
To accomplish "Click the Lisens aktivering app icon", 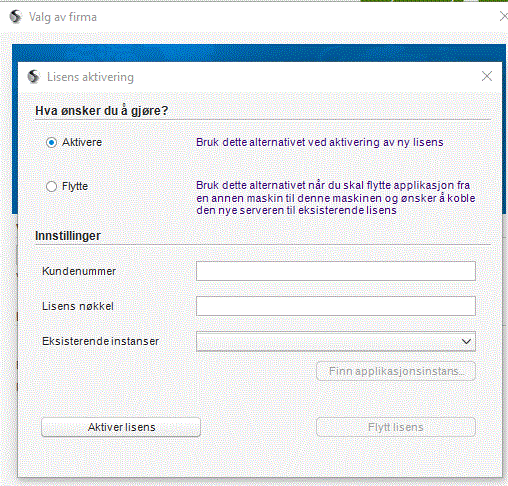I will [x=33, y=77].
